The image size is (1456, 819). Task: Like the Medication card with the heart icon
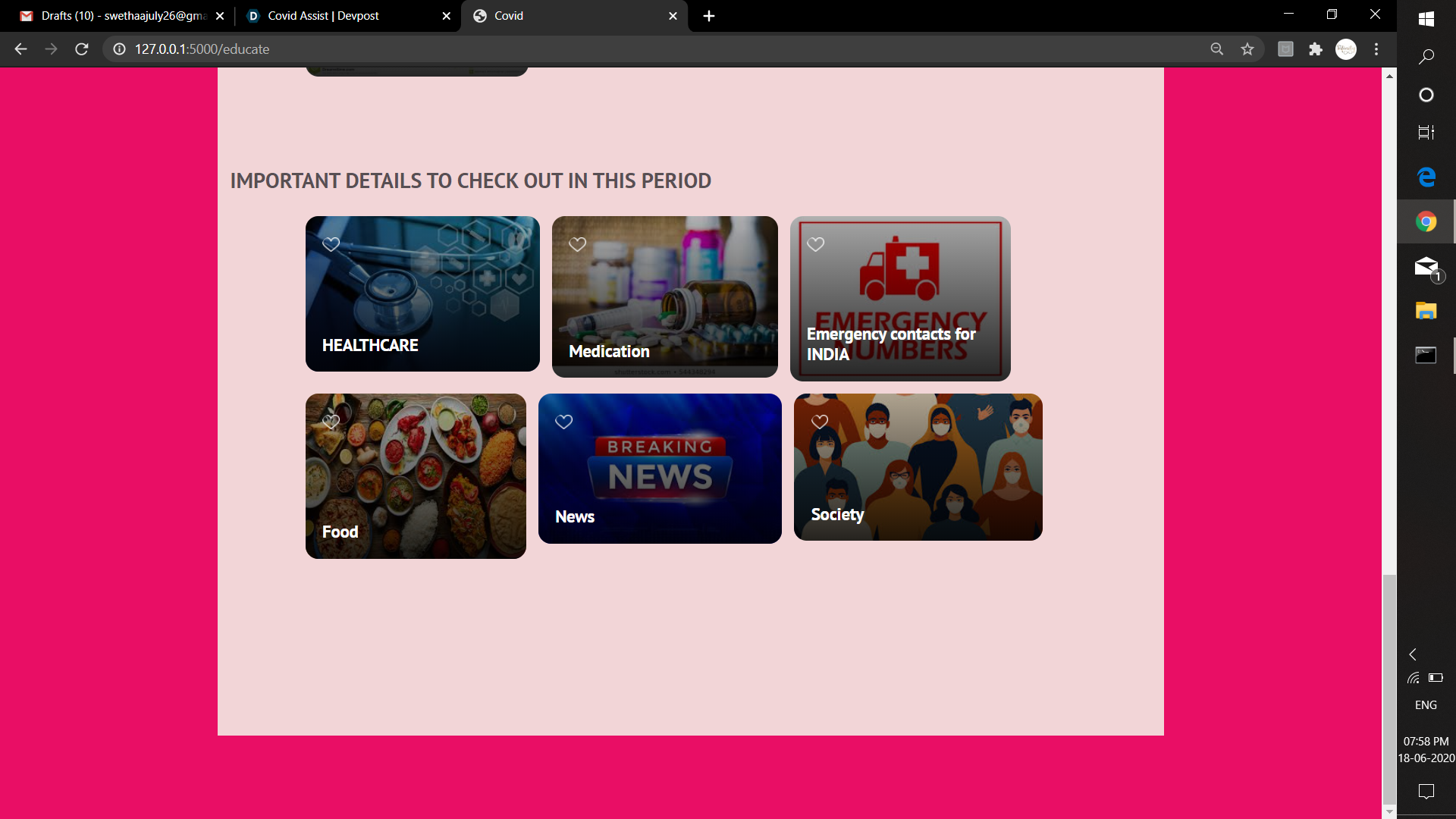click(x=577, y=244)
